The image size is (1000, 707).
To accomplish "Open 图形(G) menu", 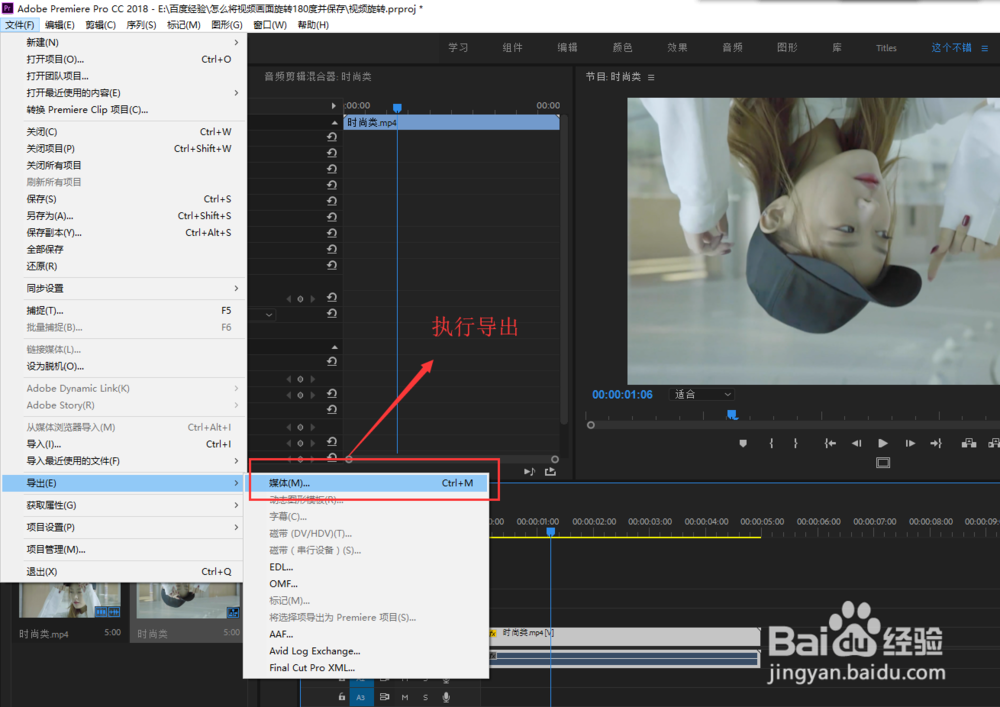I will (x=227, y=25).
